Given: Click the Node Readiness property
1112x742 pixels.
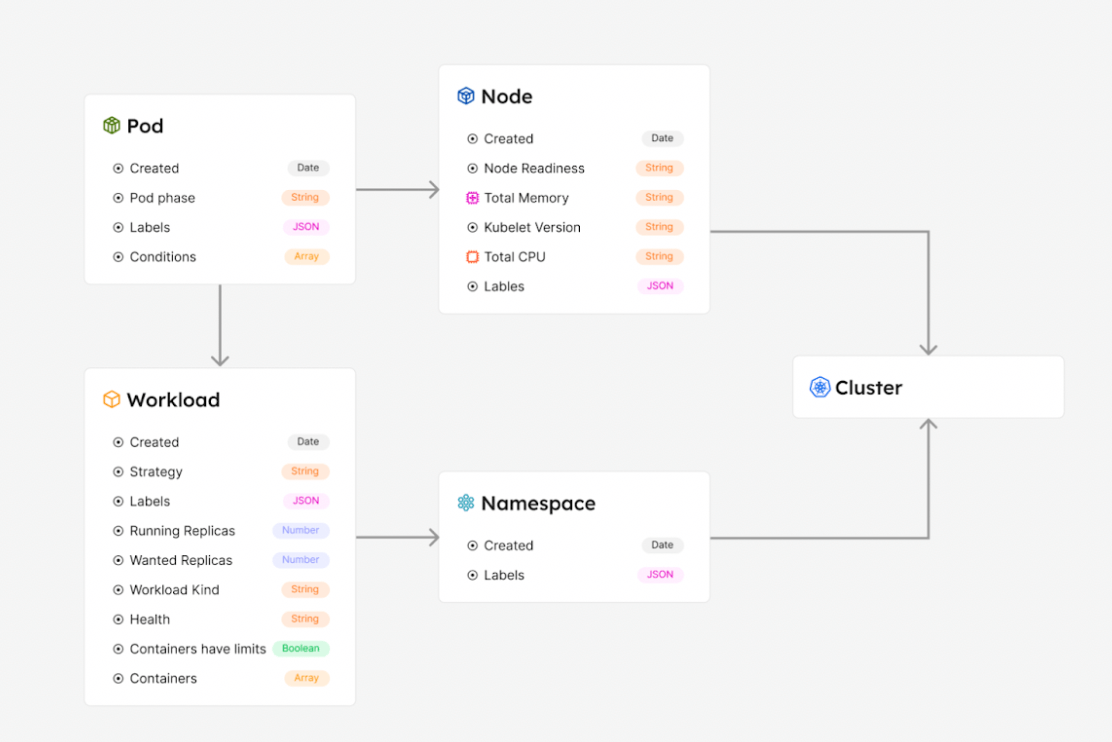Looking at the screenshot, I should [x=534, y=168].
